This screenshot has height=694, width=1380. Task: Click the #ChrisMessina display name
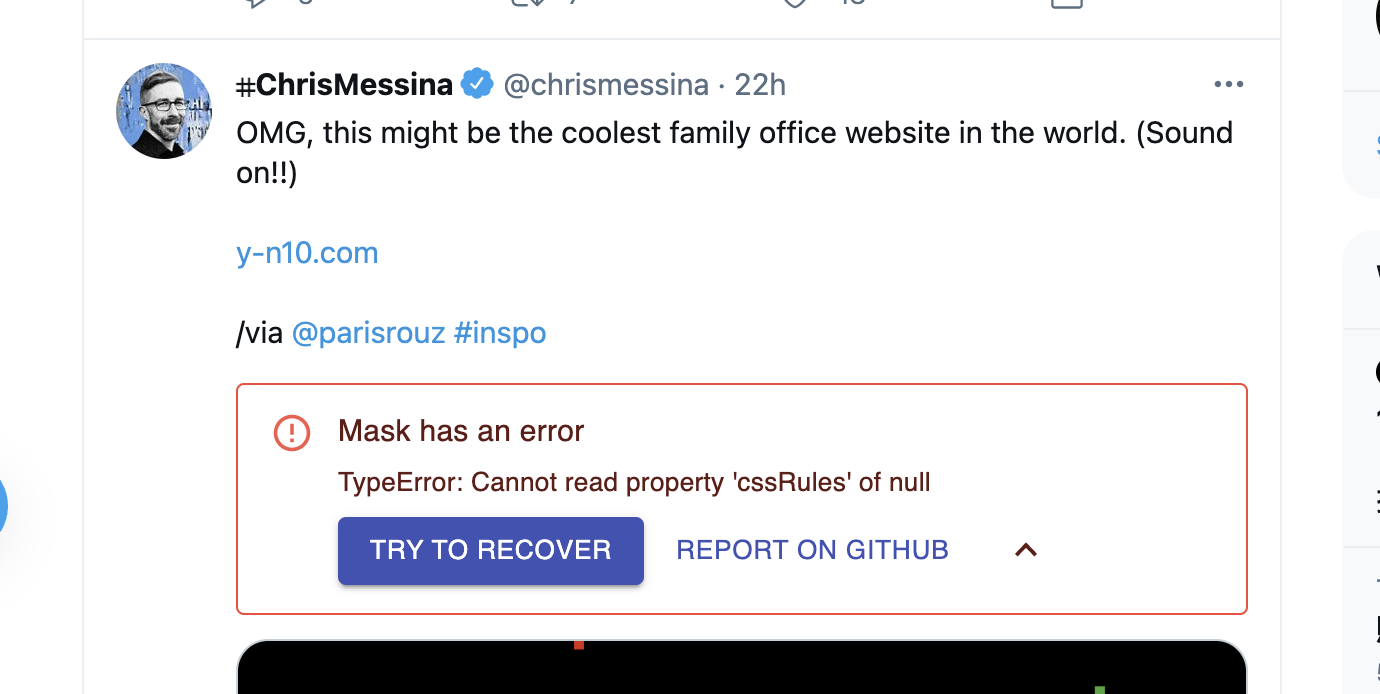(x=344, y=84)
